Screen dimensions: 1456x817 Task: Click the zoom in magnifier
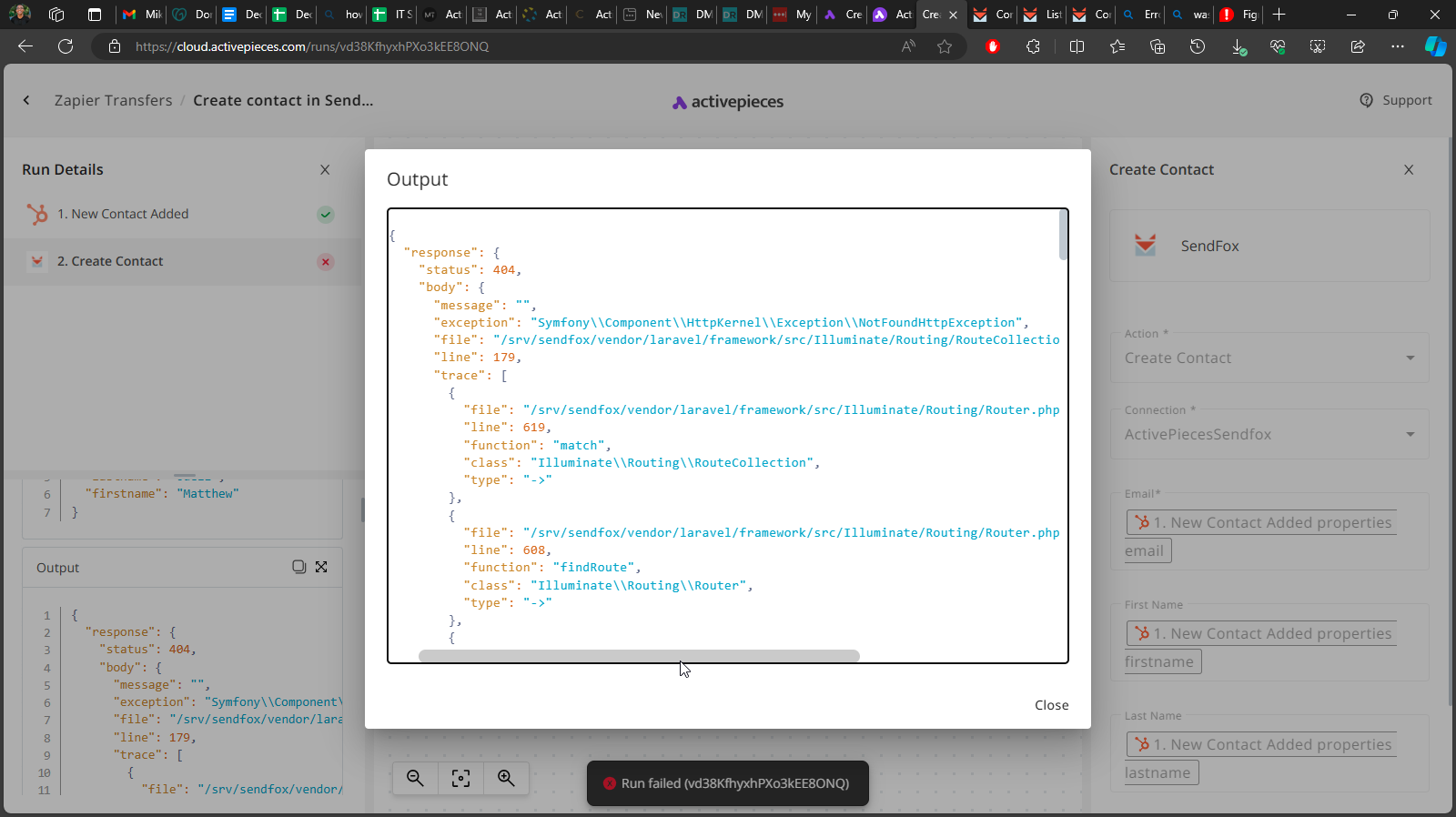(506, 778)
